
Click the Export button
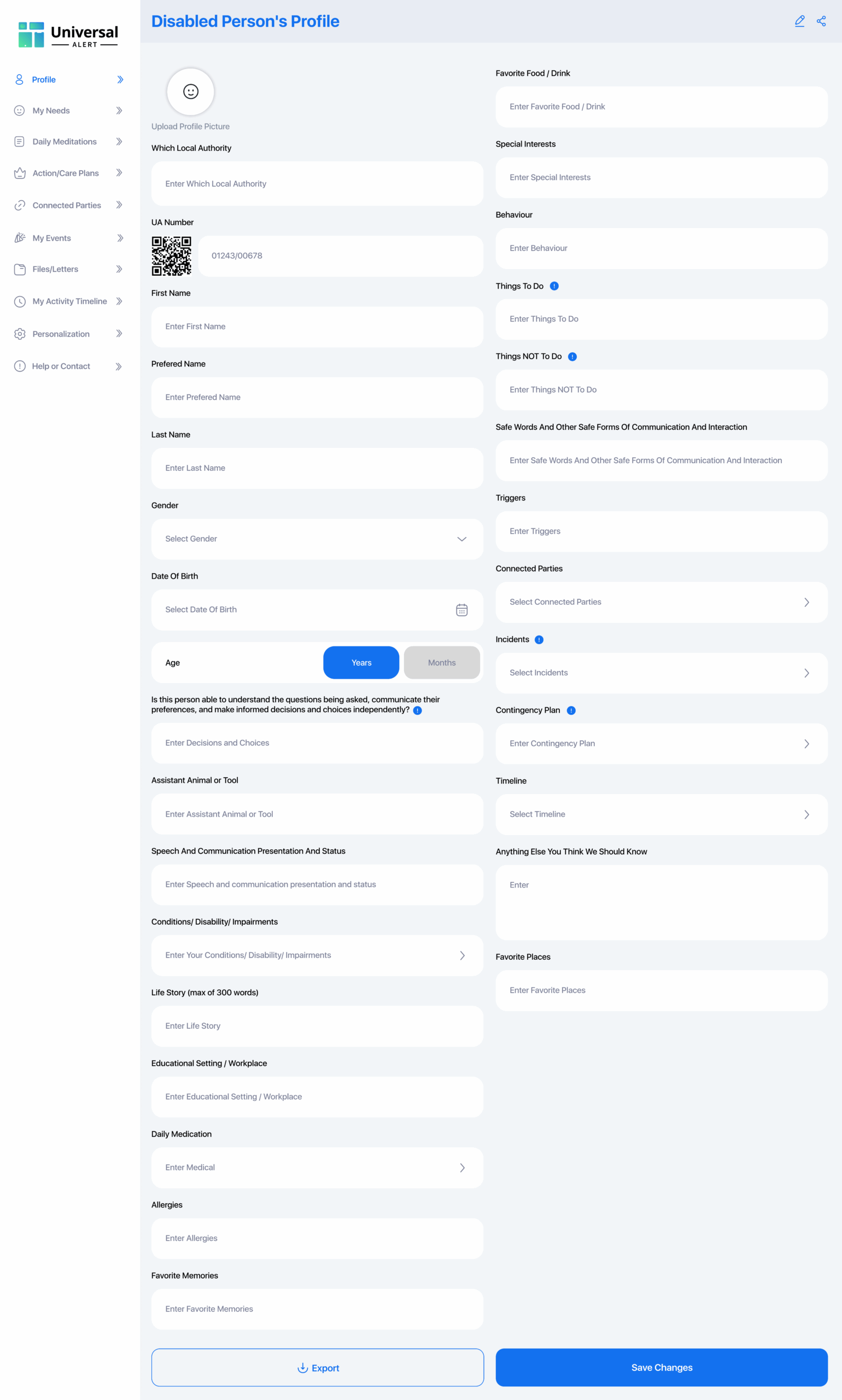(317, 1368)
